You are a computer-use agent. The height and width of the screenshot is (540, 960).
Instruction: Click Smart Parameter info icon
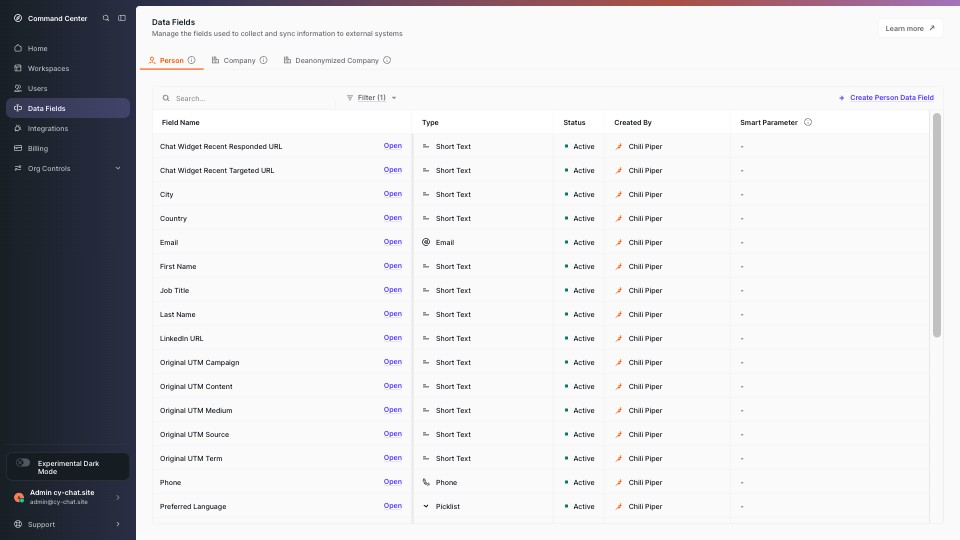(808, 122)
